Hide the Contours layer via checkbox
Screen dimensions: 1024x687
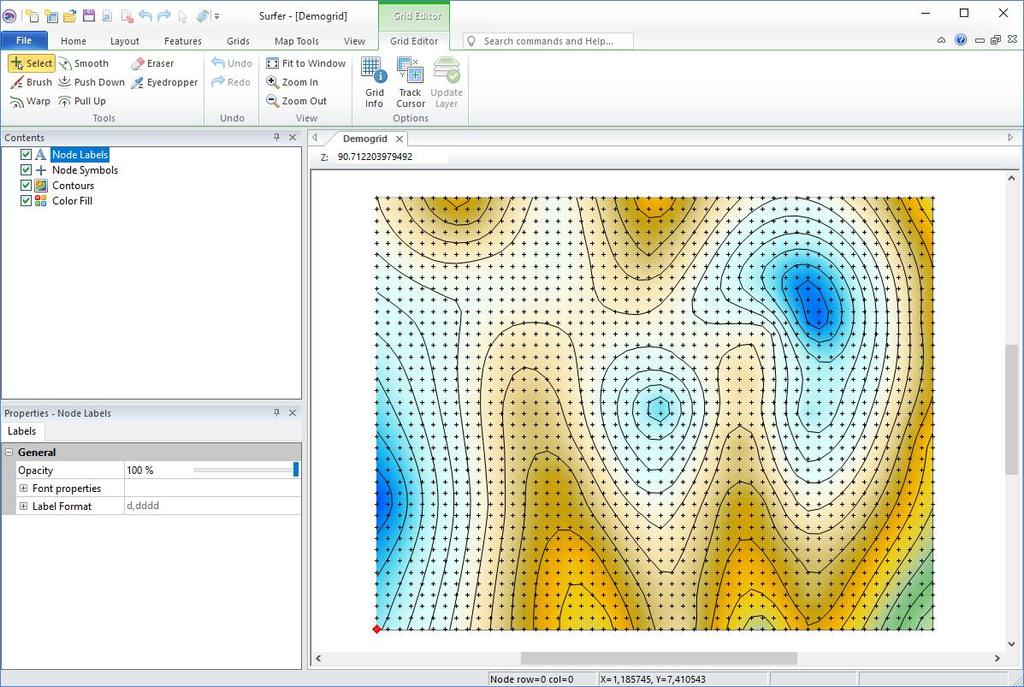[26, 185]
